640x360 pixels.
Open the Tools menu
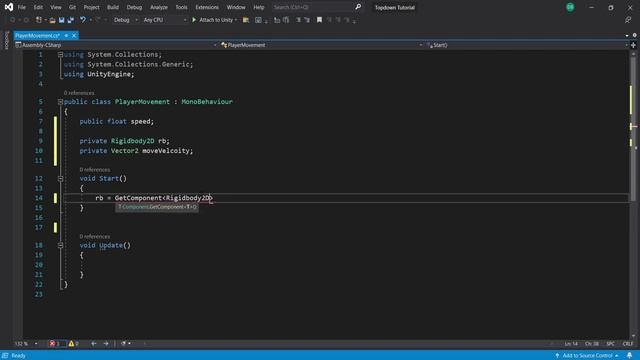pyautogui.click(x=181, y=7)
